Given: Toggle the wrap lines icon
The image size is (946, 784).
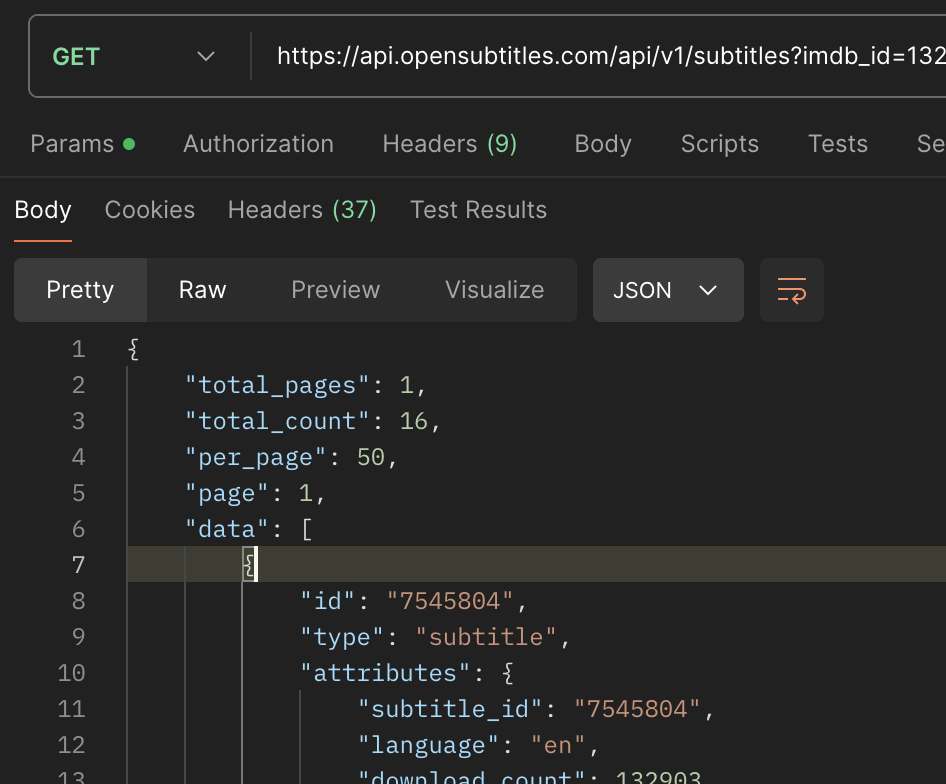Looking at the screenshot, I should (791, 290).
